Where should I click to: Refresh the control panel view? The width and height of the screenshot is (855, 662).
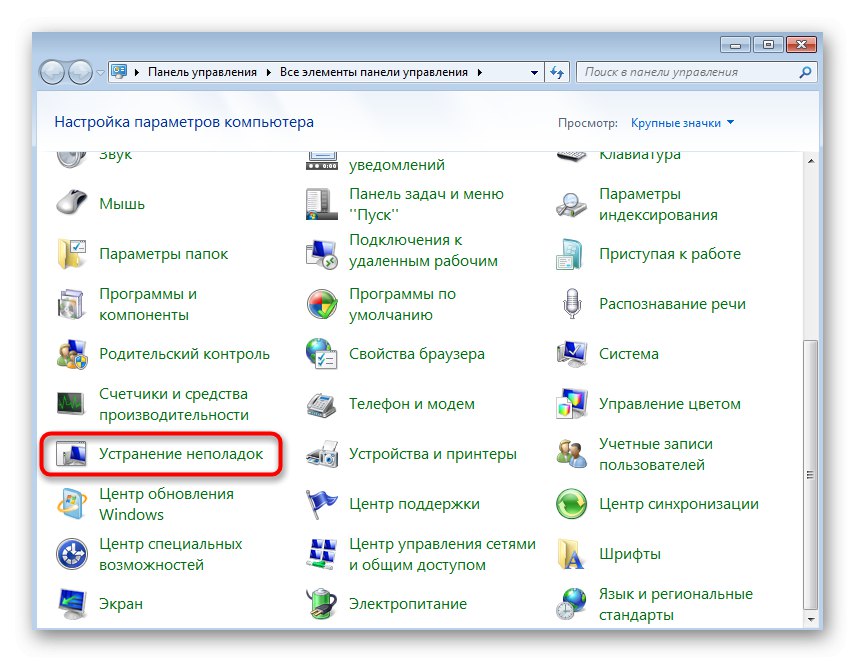pyautogui.click(x=557, y=72)
